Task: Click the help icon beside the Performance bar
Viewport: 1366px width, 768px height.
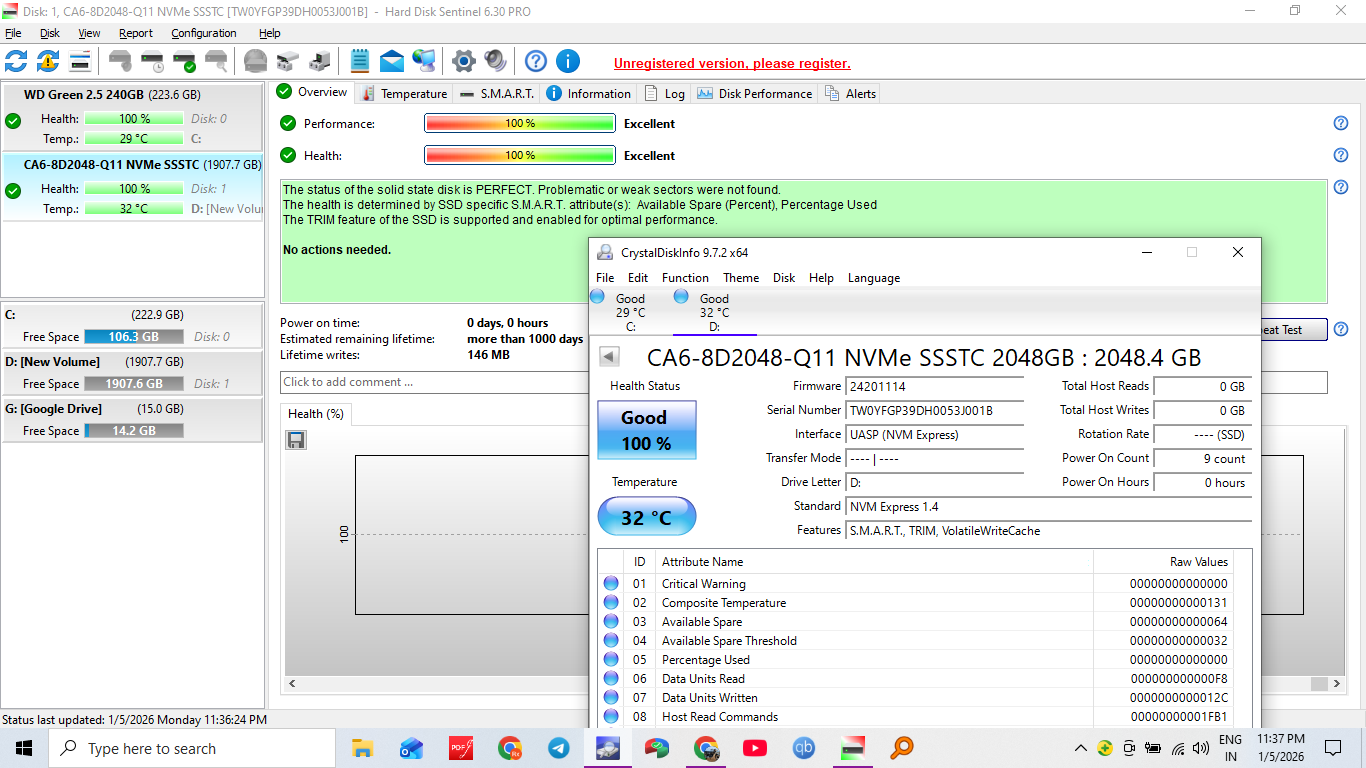Action: [x=1341, y=123]
